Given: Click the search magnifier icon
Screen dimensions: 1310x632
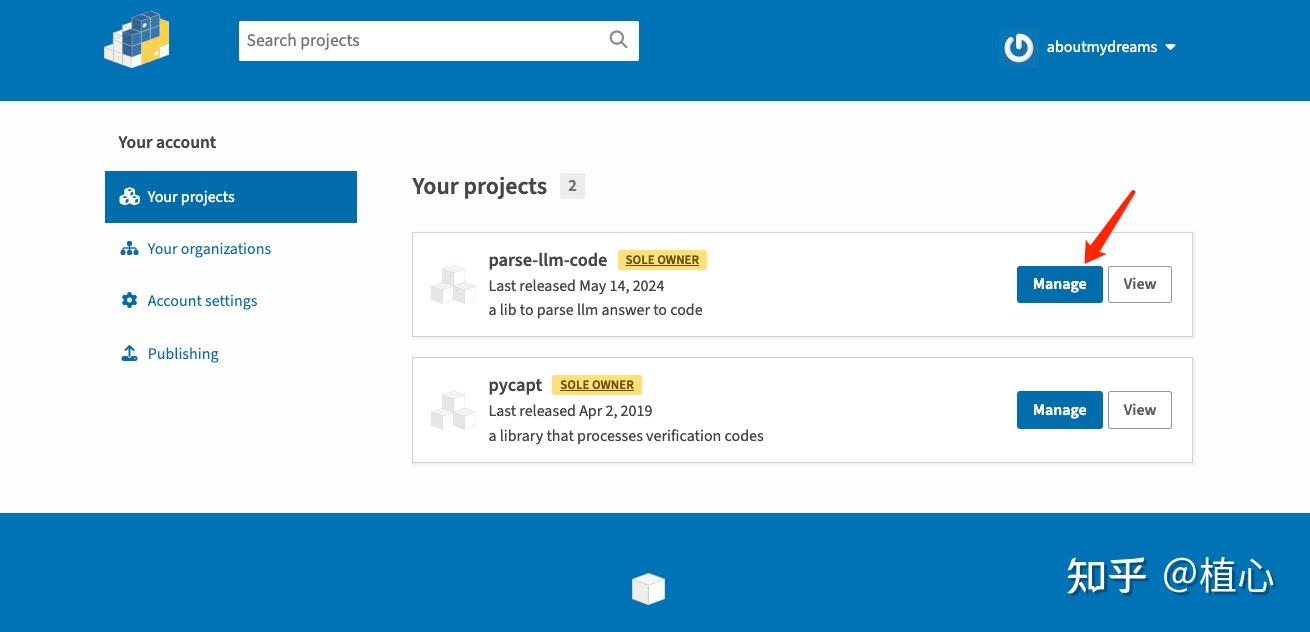Looking at the screenshot, I should coord(618,40).
